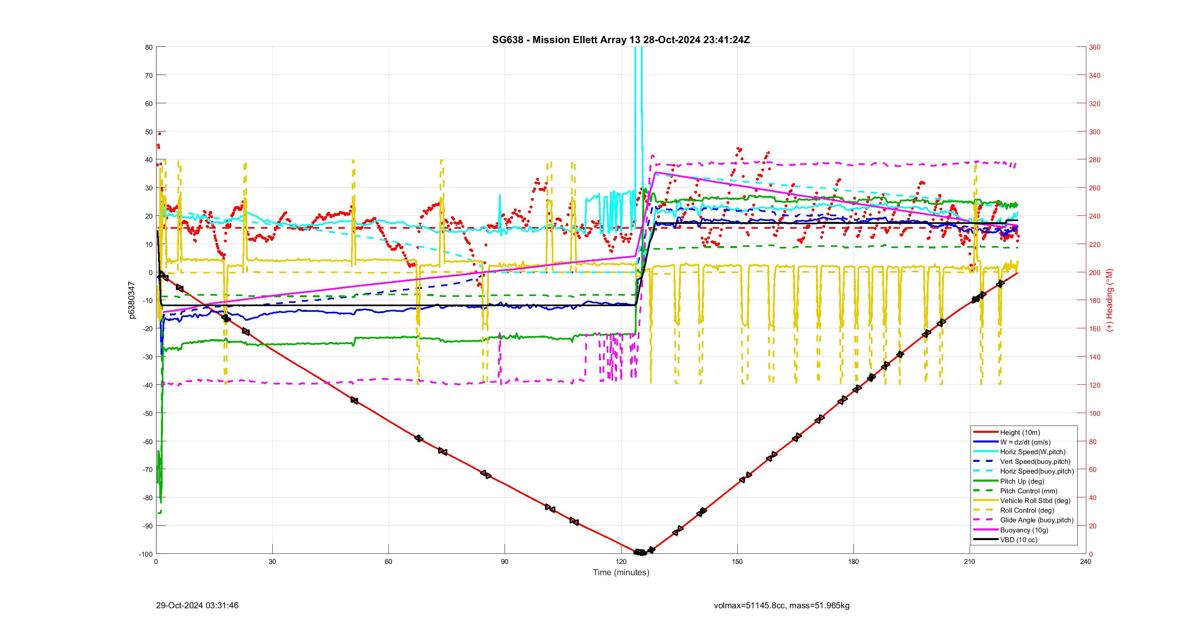Click the "Horiz Speed(buoy,pitch)" legend label
The height and width of the screenshot is (622, 1200).
pyautogui.click(x=1037, y=471)
